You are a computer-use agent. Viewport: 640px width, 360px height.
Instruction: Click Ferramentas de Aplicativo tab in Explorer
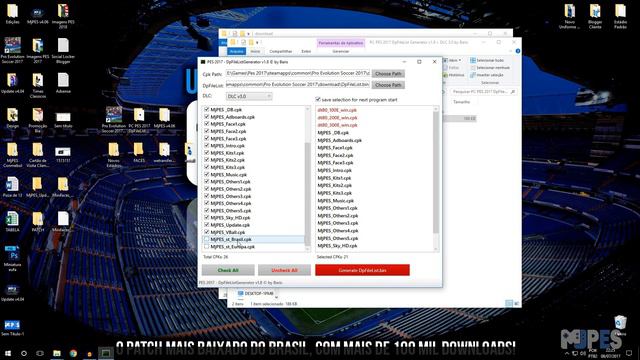tap(341, 43)
